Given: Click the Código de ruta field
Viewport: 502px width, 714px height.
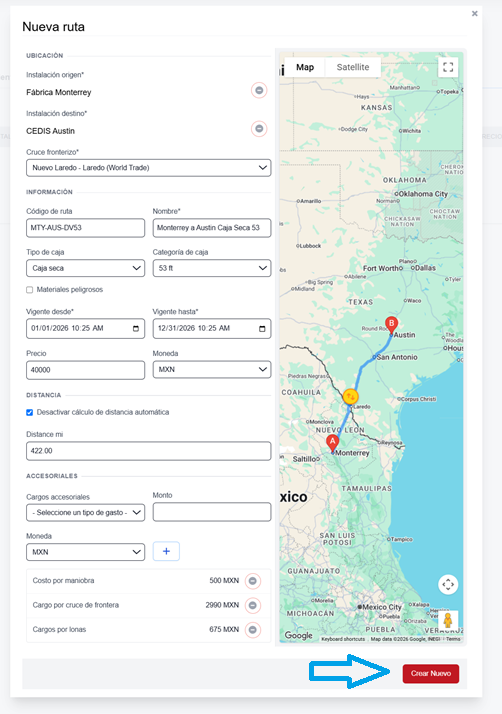Looking at the screenshot, I should point(86,228).
